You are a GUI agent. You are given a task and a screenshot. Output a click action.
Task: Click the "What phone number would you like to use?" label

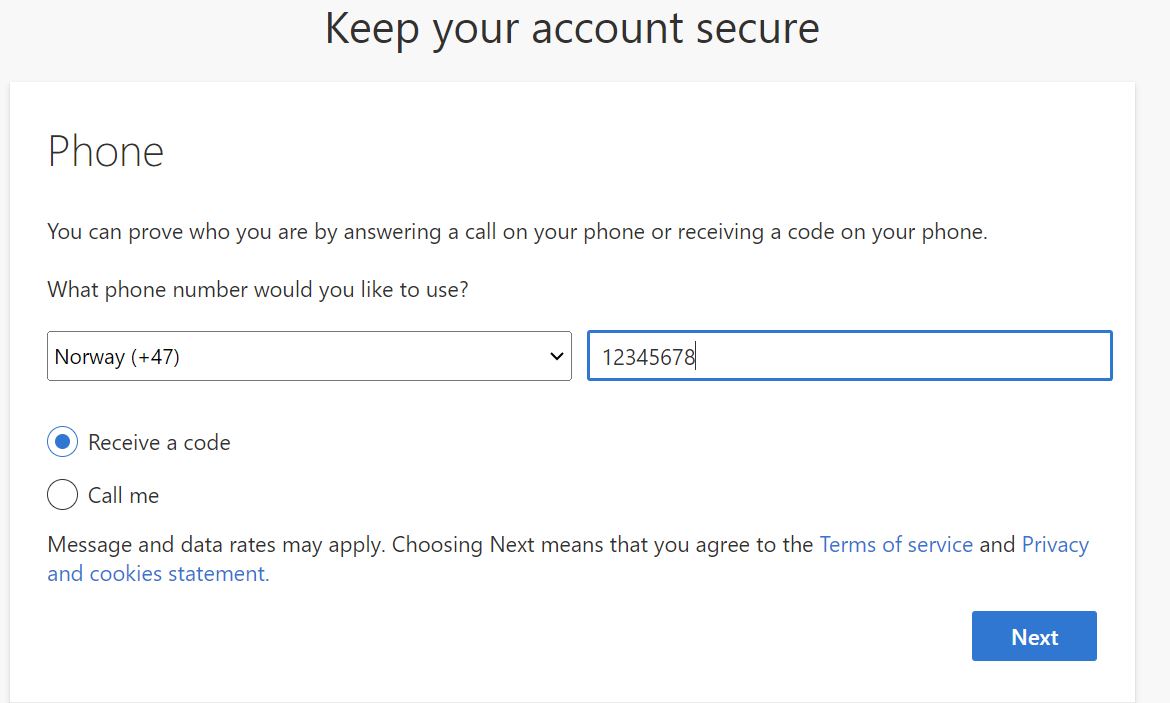pyautogui.click(x=258, y=291)
